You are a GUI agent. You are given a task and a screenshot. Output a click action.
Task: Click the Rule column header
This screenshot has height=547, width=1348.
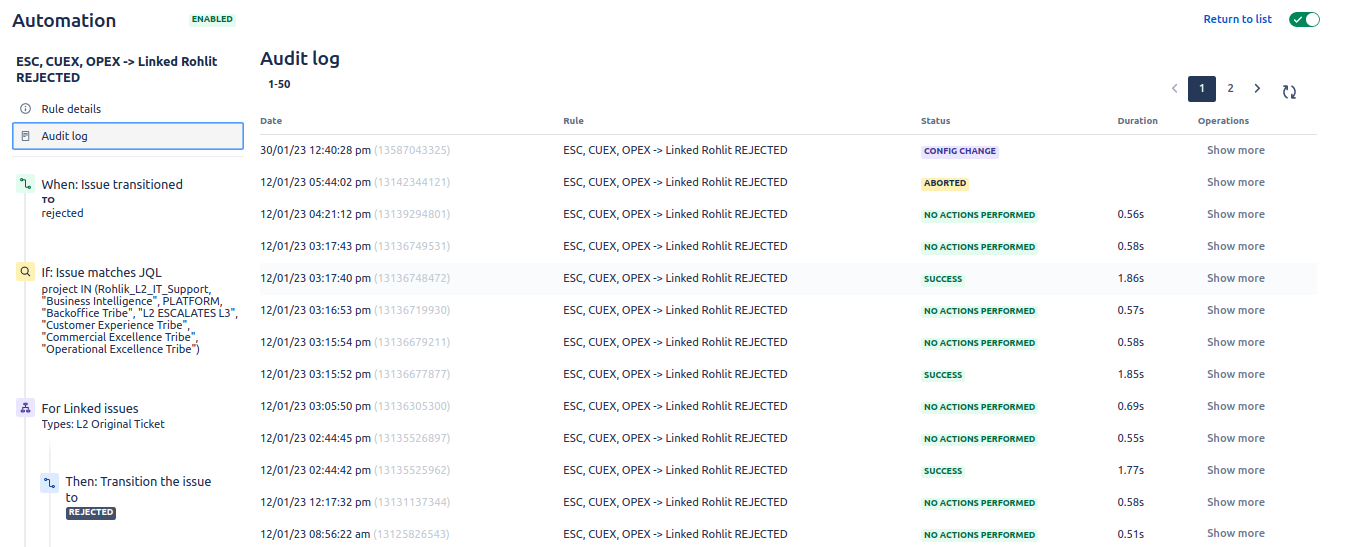[573, 121]
